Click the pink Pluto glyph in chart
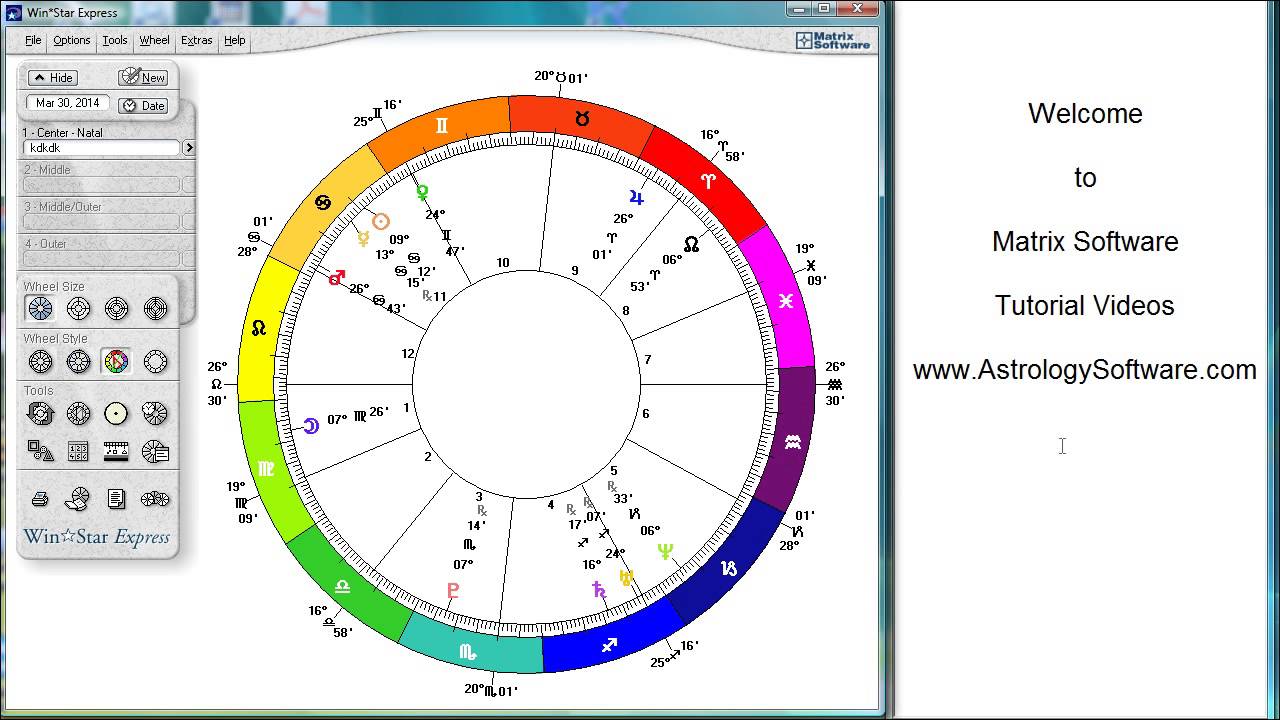 453,590
